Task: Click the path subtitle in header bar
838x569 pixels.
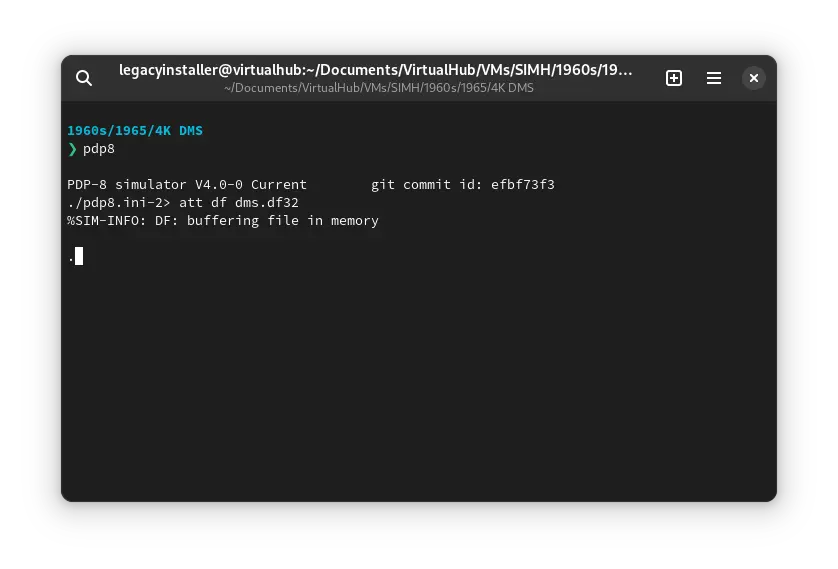Action: tap(379, 88)
